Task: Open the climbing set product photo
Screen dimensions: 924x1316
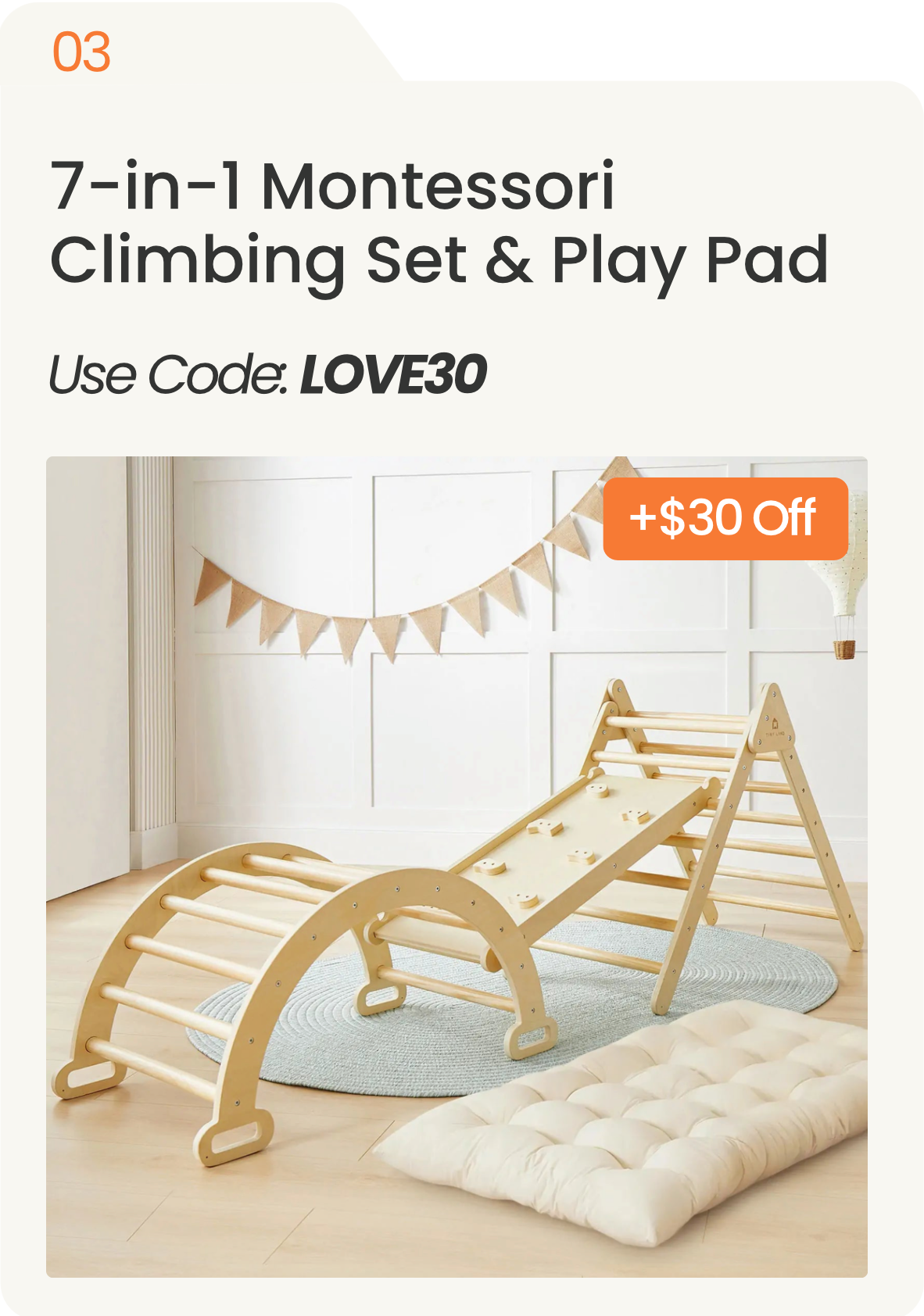Action: pyautogui.click(x=457, y=867)
